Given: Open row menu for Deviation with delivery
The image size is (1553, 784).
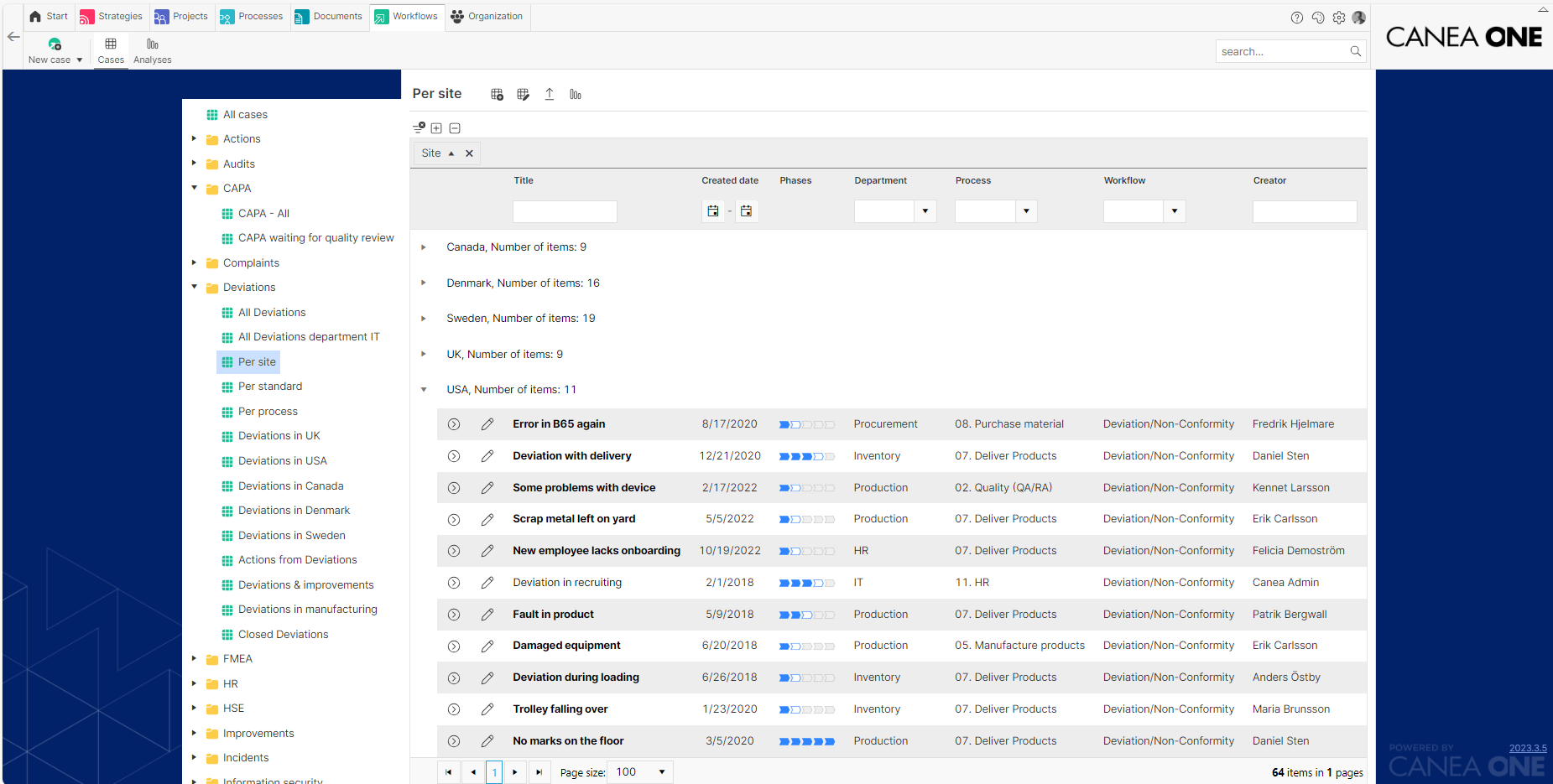Looking at the screenshot, I should (454, 456).
